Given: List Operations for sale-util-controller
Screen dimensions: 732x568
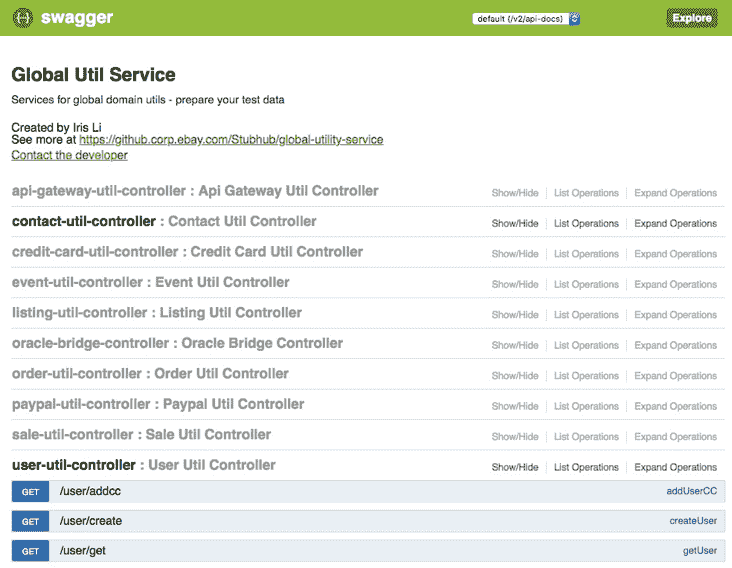Looking at the screenshot, I should coord(586,437).
